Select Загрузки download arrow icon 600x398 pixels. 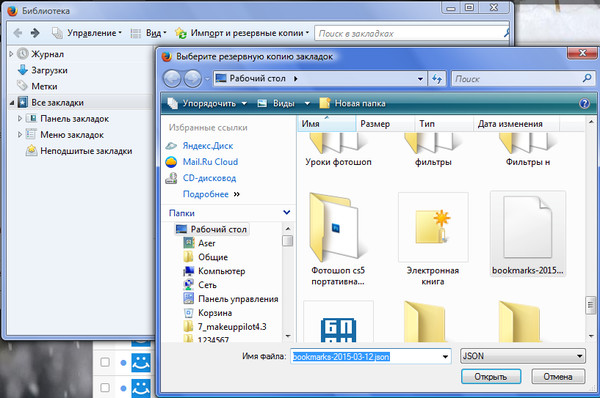click(x=23, y=70)
